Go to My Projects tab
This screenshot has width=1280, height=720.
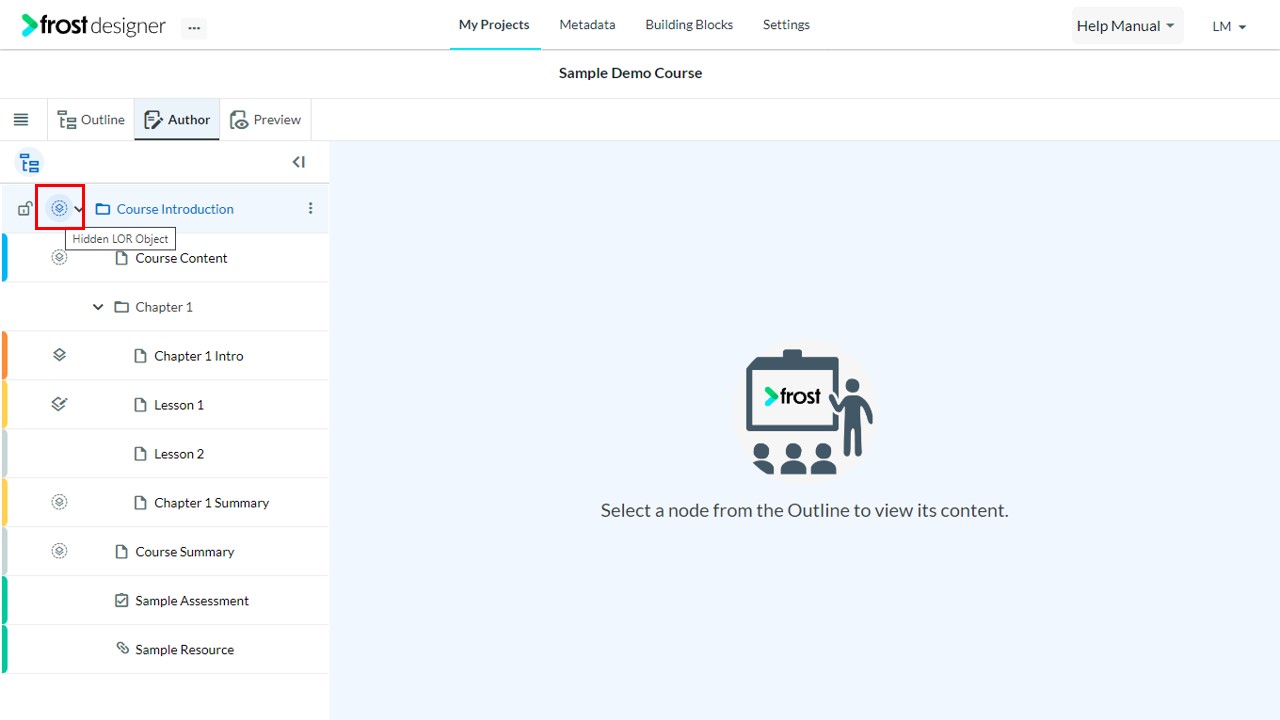click(494, 25)
